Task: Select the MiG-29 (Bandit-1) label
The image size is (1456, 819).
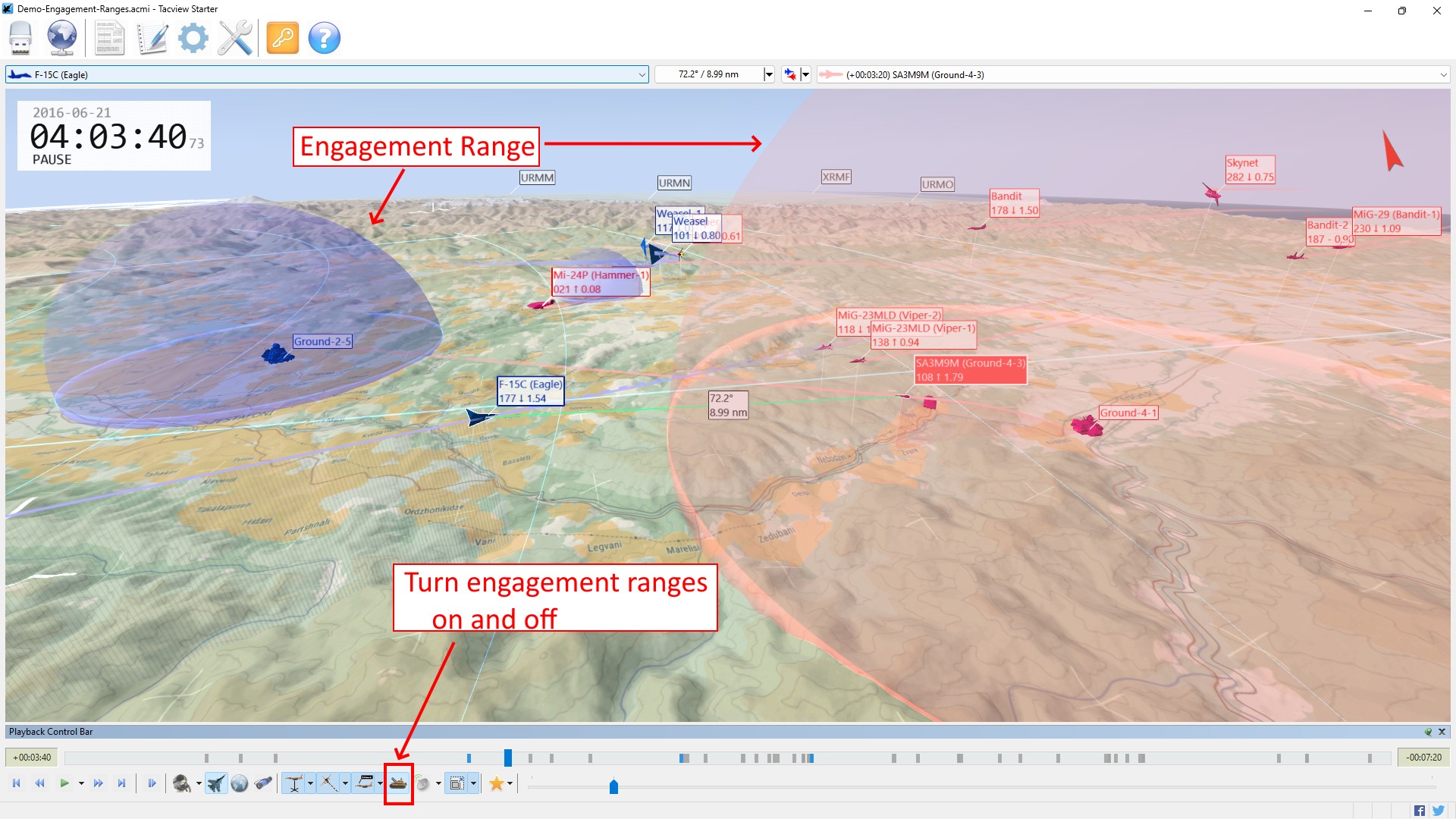Action: click(1397, 221)
